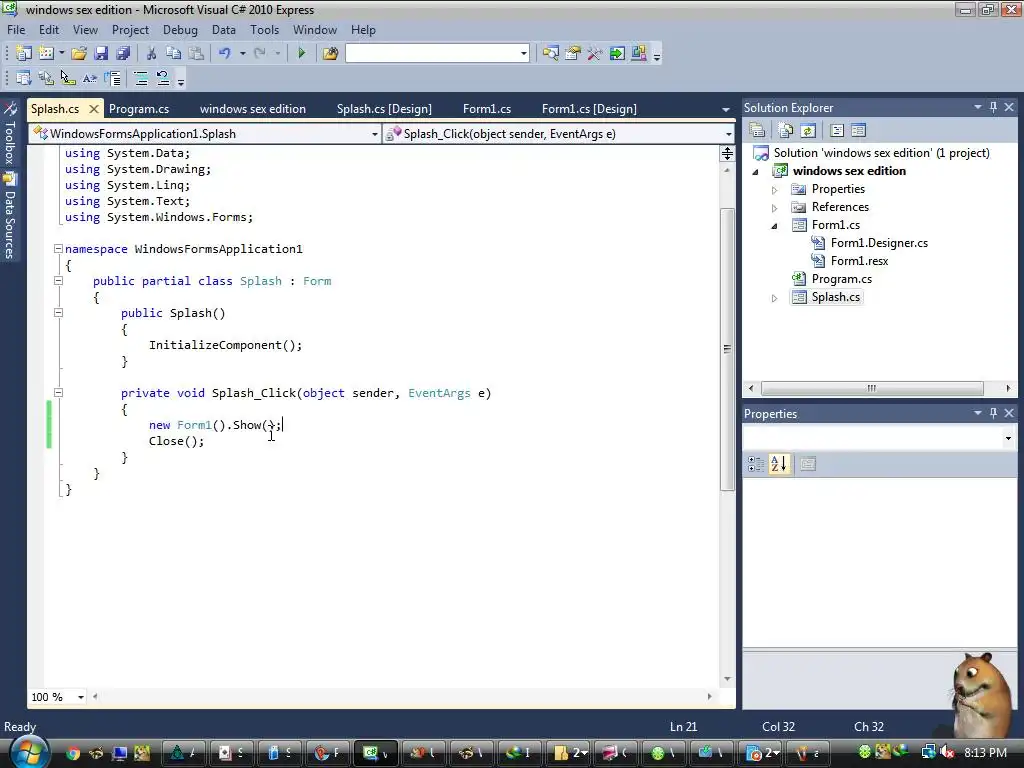Click Show All Files in Solution Explorer
Screen dimensions: 1024x768
(x=786, y=131)
